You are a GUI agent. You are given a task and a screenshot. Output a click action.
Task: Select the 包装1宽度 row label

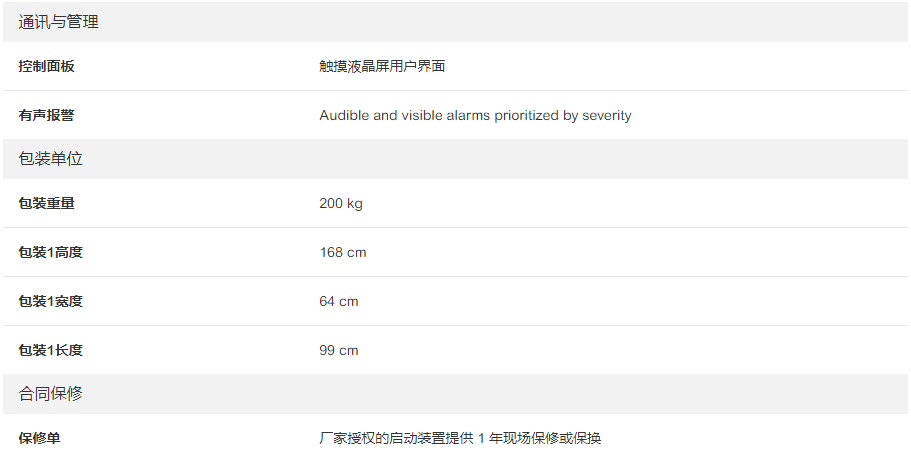(50, 302)
